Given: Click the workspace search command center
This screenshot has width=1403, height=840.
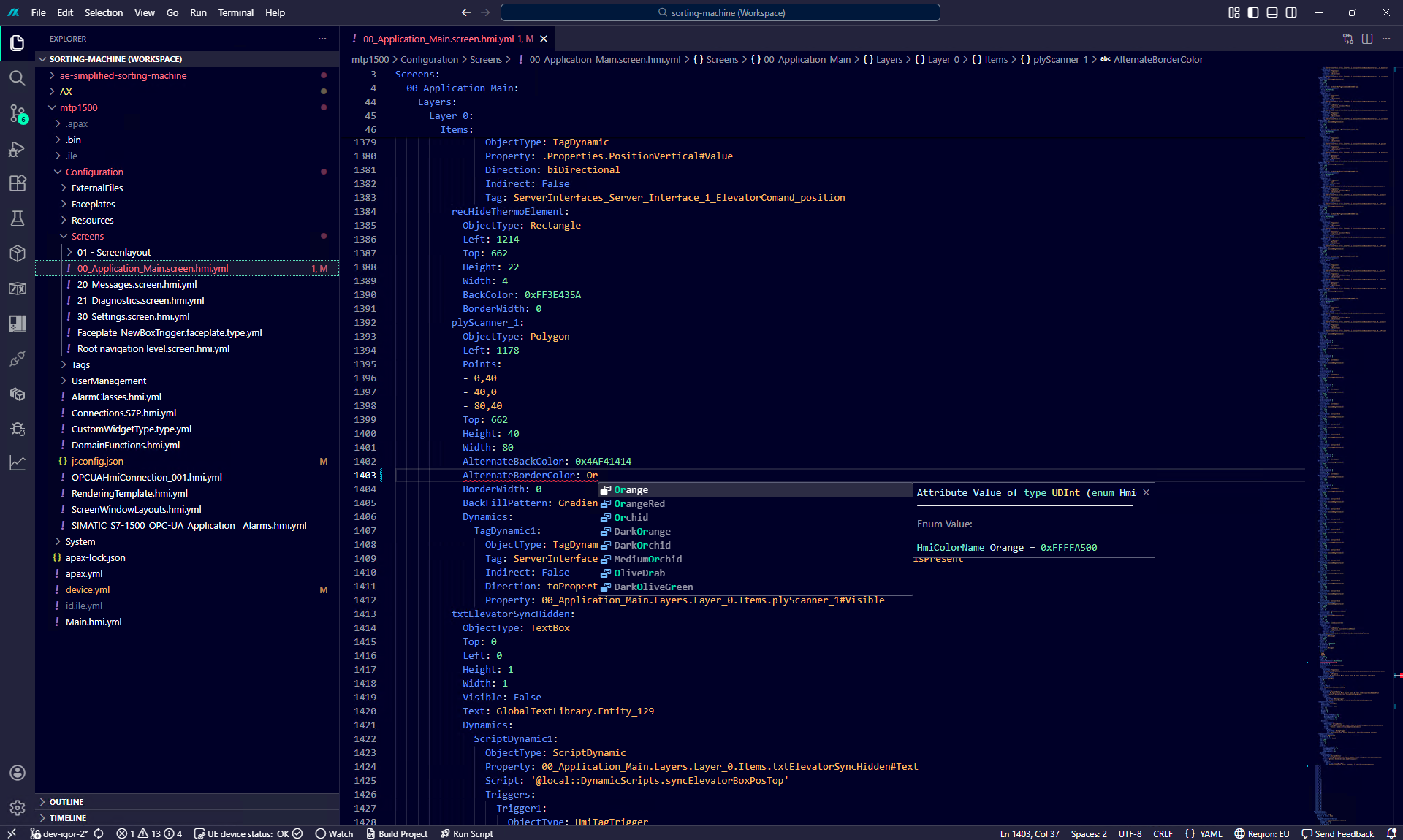Looking at the screenshot, I should tap(720, 12).
